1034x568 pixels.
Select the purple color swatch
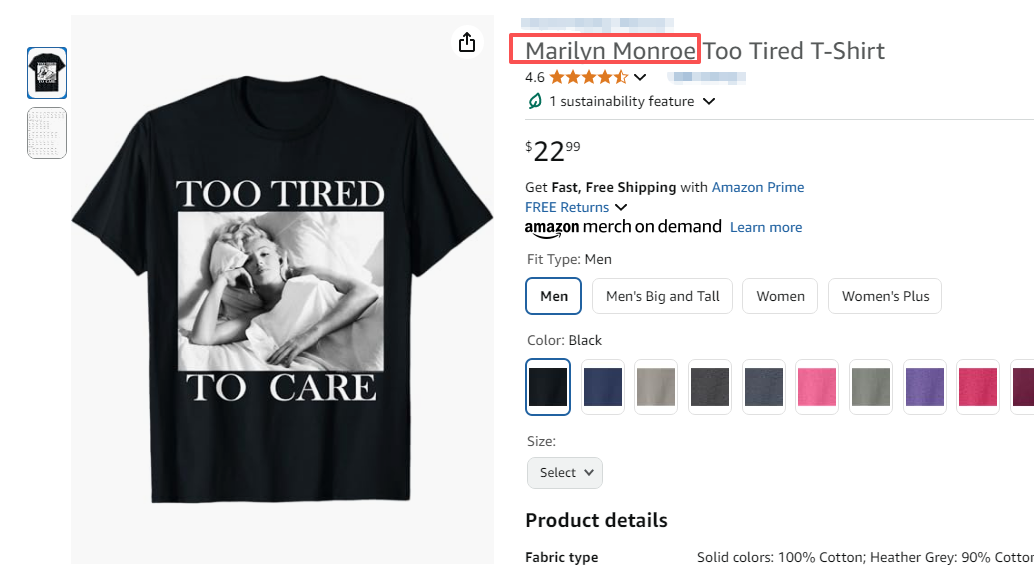click(925, 387)
